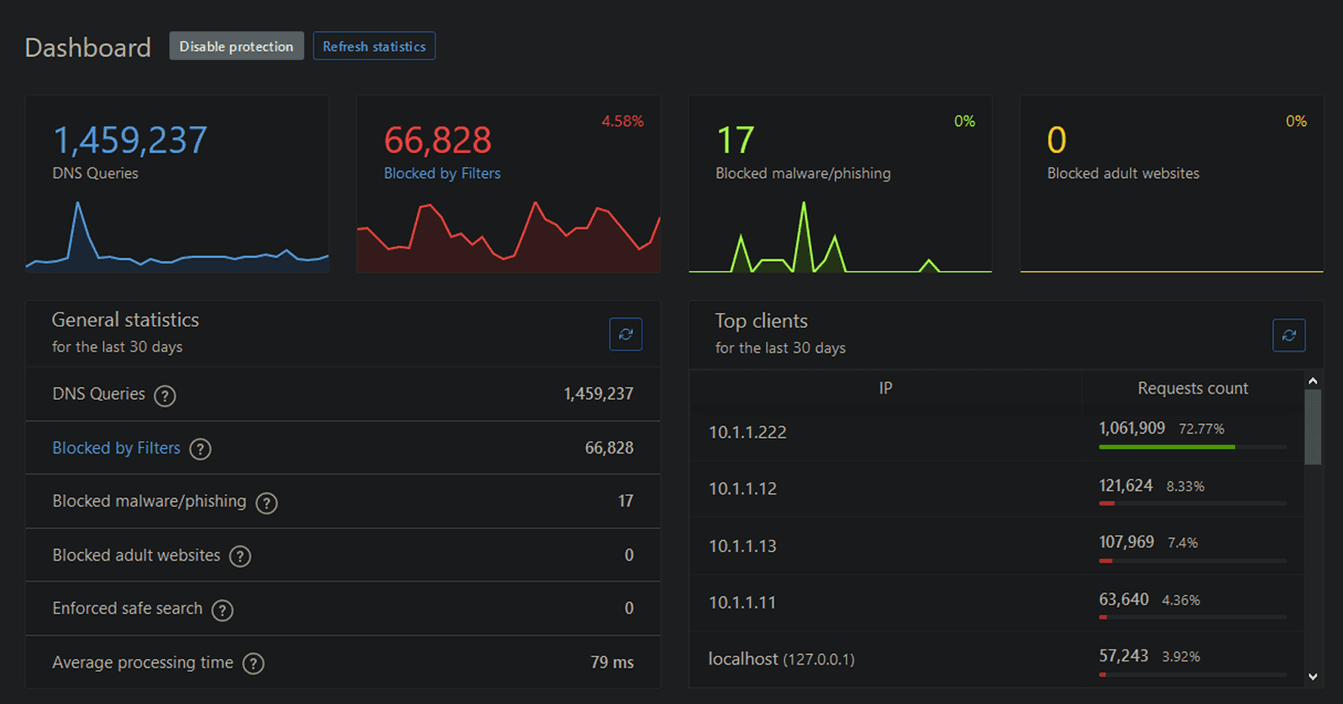Click help icon beside Blocked by Filters
The height and width of the screenshot is (704, 1343).
[x=200, y=449]
